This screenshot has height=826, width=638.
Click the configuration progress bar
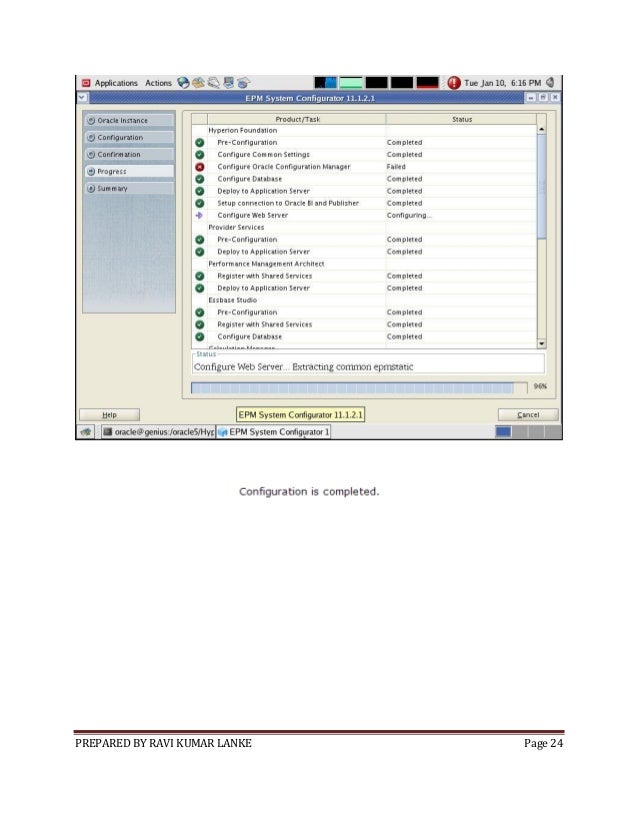[x=359, y=388]
